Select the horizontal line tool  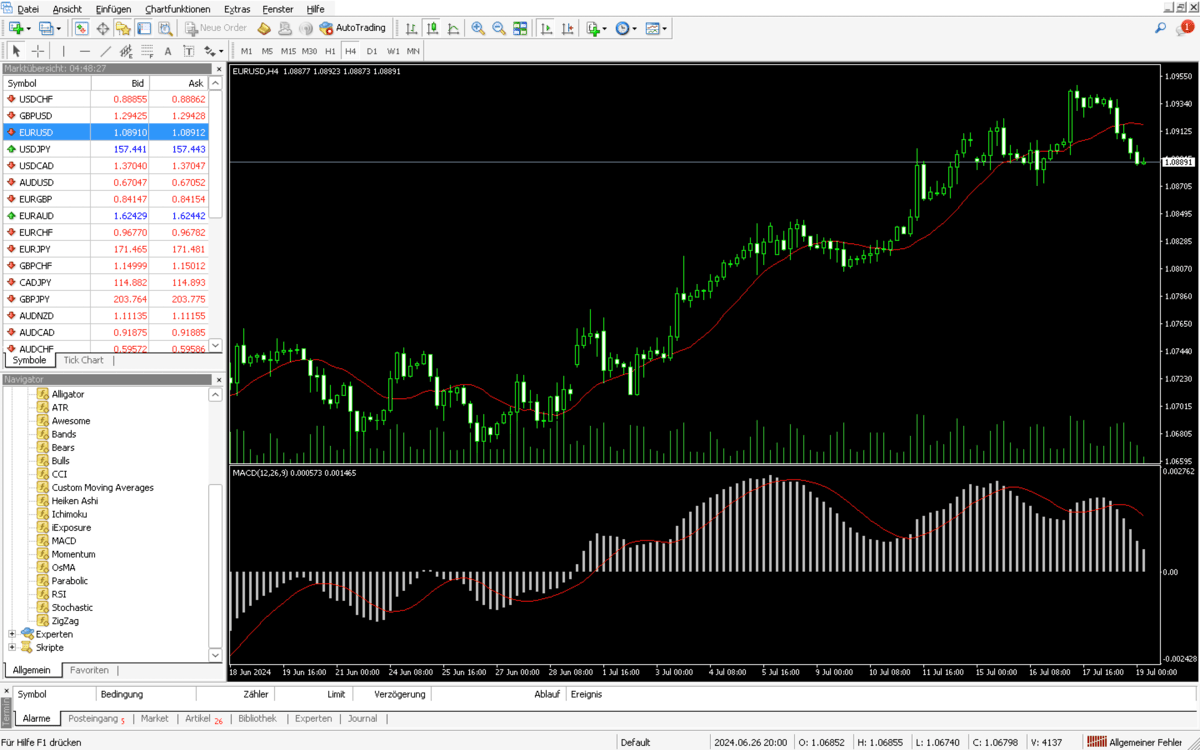pos(84,51)
